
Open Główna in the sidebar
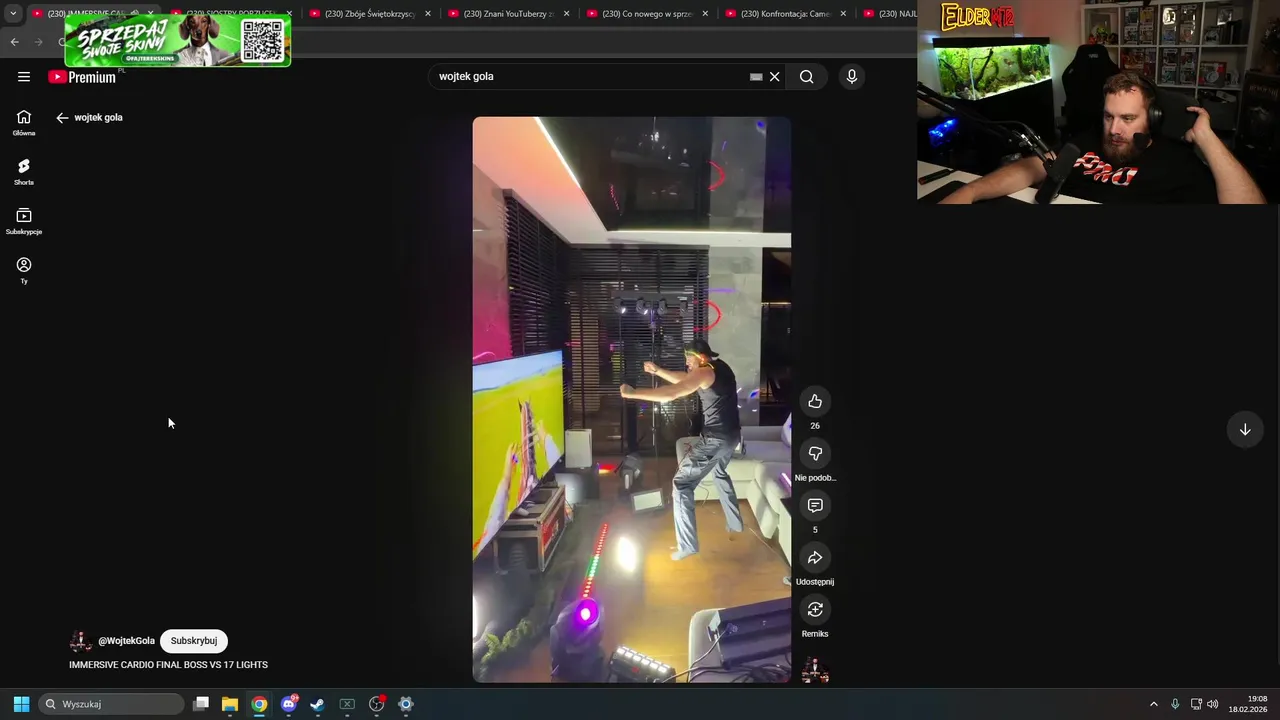click(24, 123)
